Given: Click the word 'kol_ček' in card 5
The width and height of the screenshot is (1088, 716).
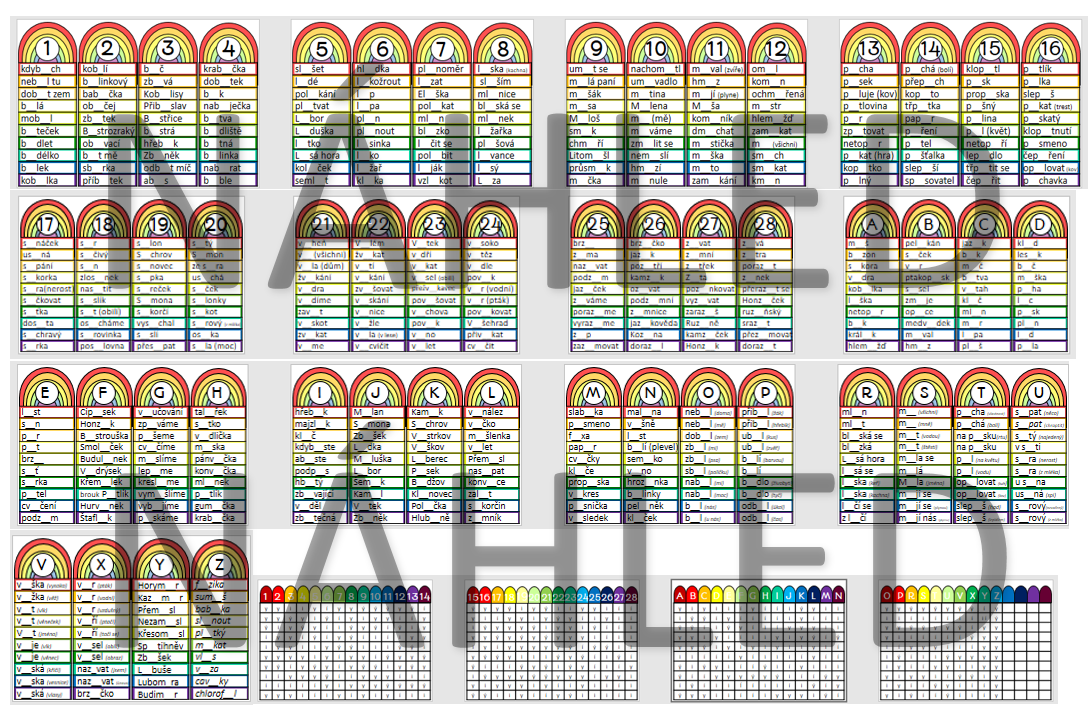Looking at the screenshot, I should click(314, 168).
